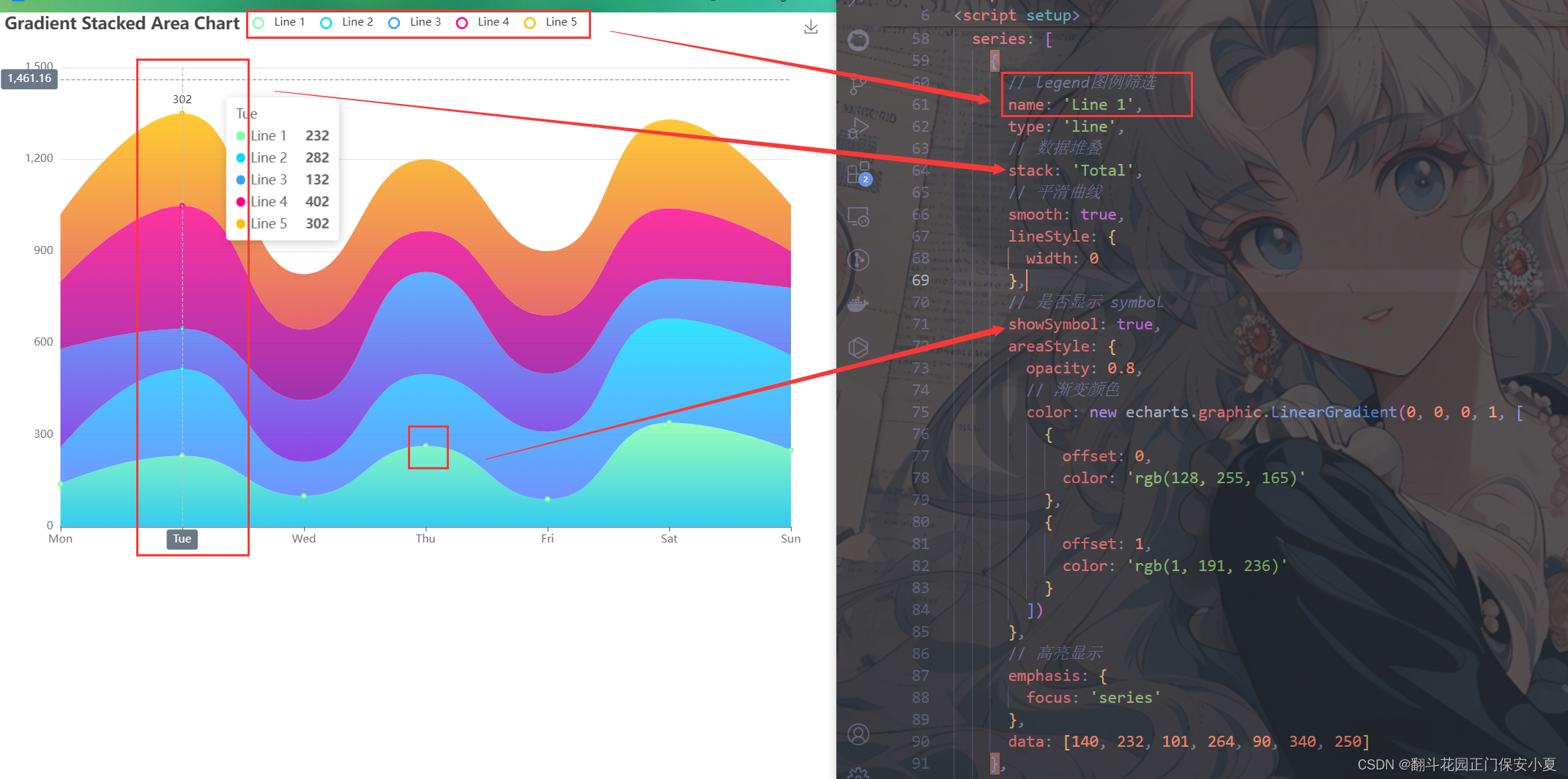Toggle Line 5 series in the chart legend
The width and height of the screenshot is (1568, 779).
click(551, 22)
